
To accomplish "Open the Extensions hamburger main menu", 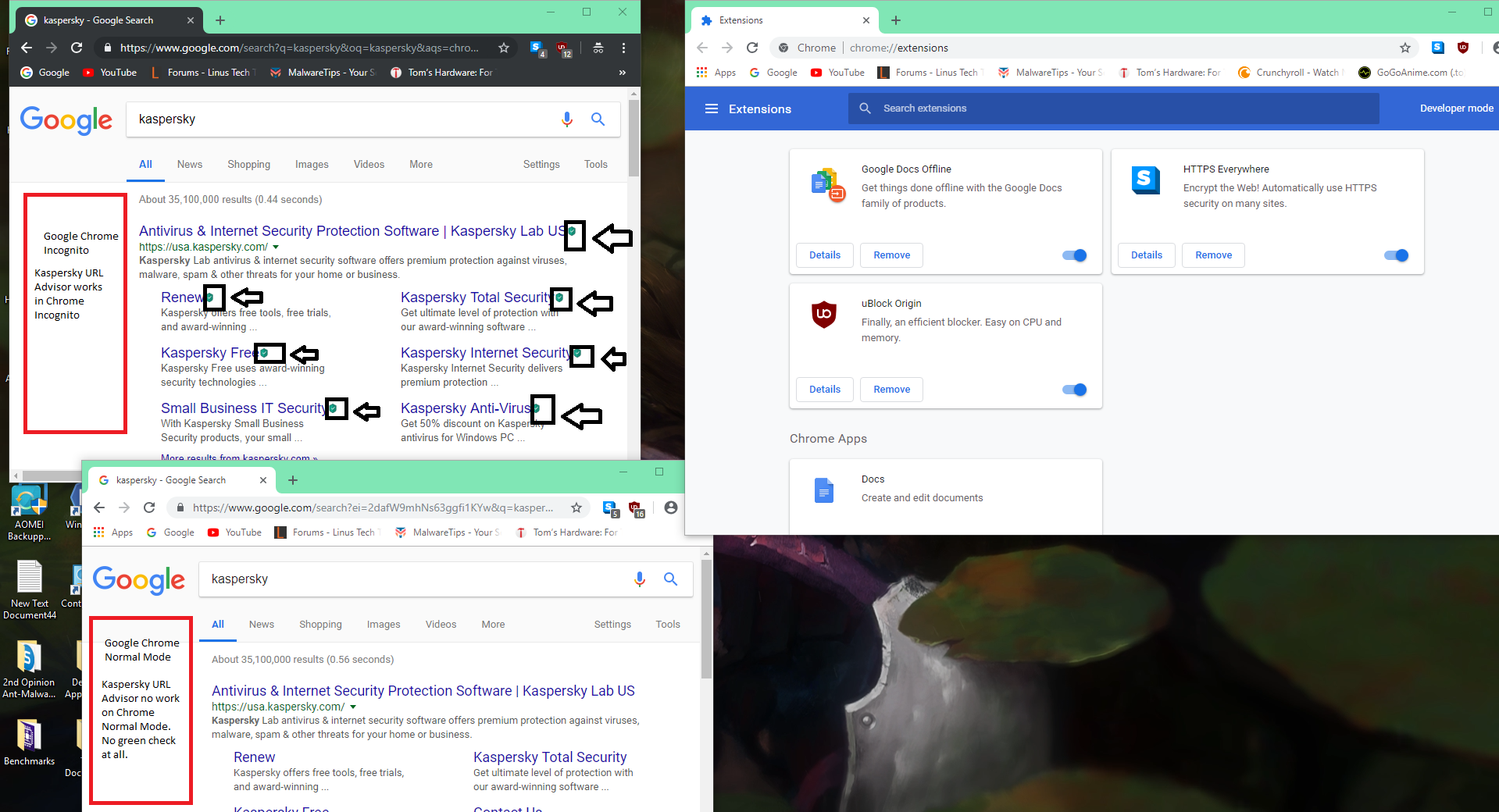I will 712,109.
